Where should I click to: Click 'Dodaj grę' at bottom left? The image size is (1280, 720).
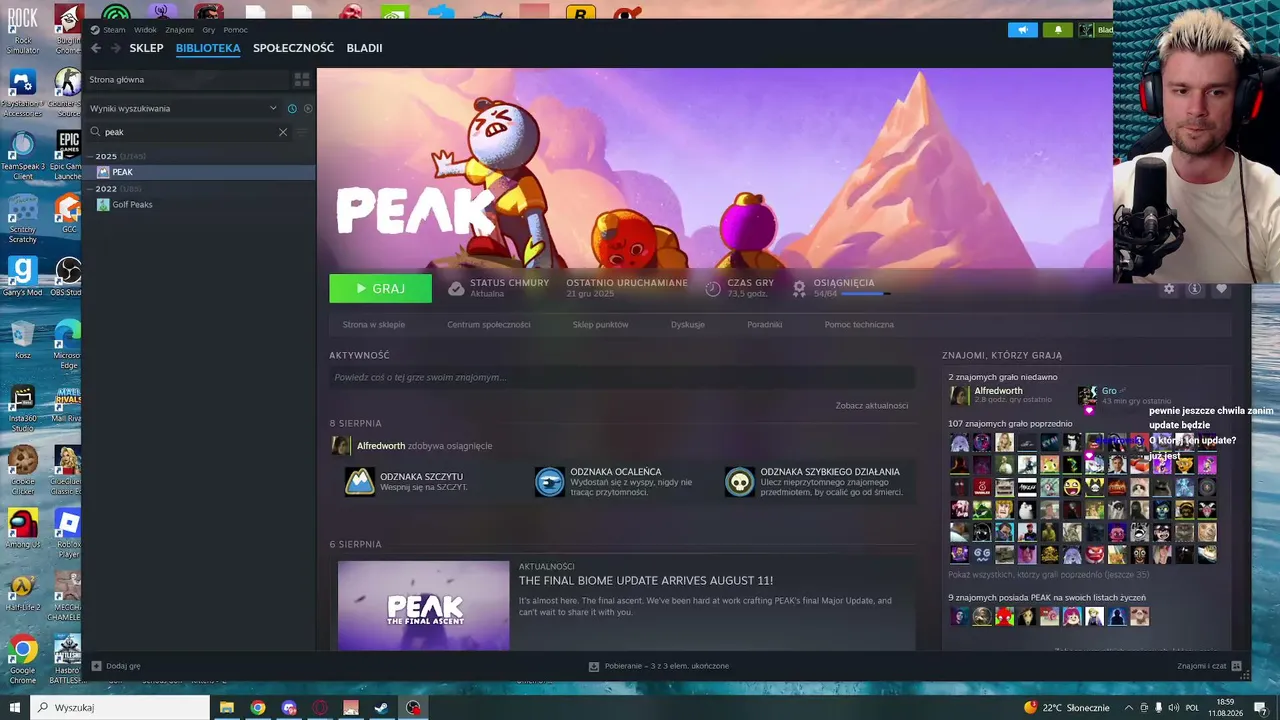(x=116, y=666)
